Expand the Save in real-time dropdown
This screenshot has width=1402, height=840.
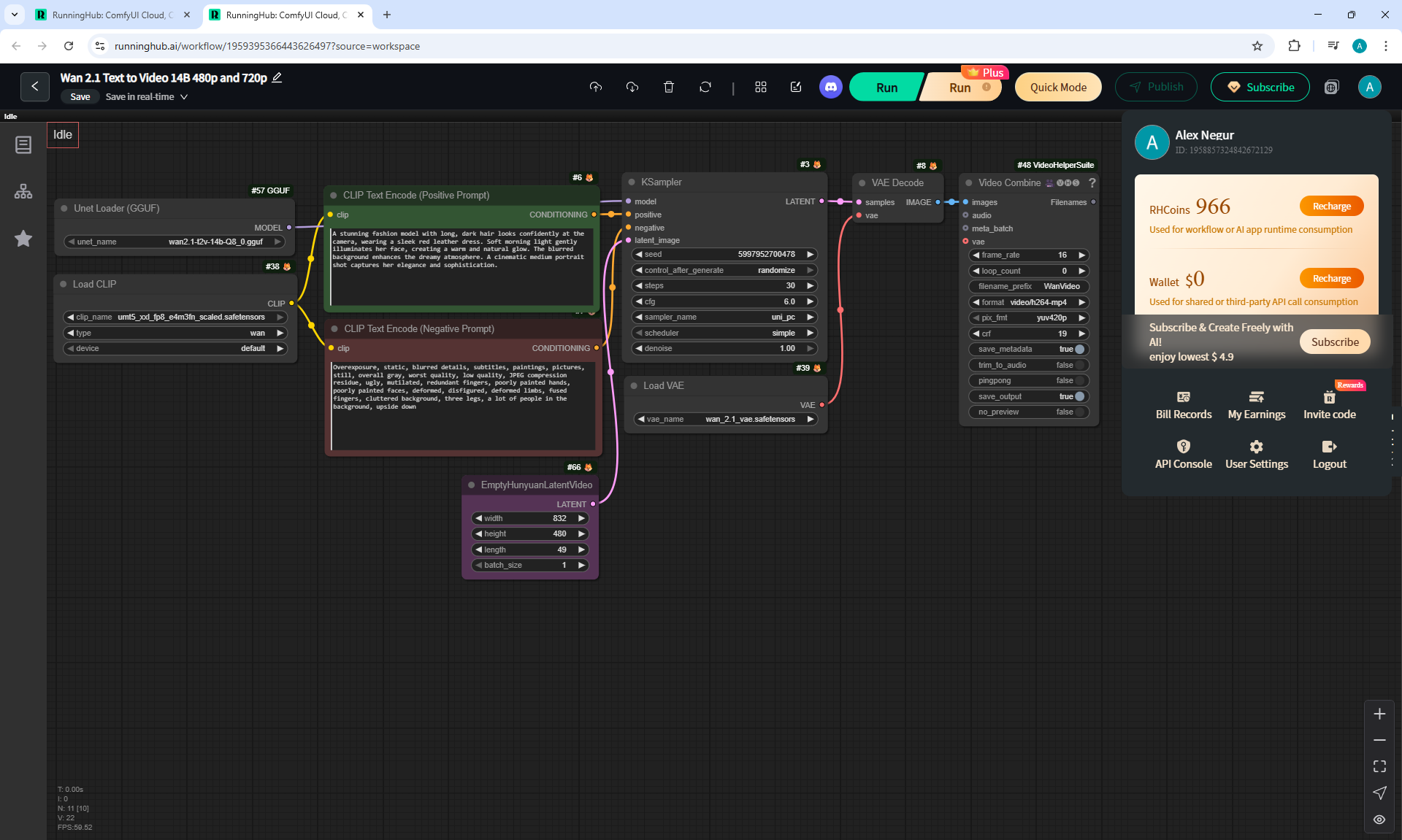click(184, 97)
